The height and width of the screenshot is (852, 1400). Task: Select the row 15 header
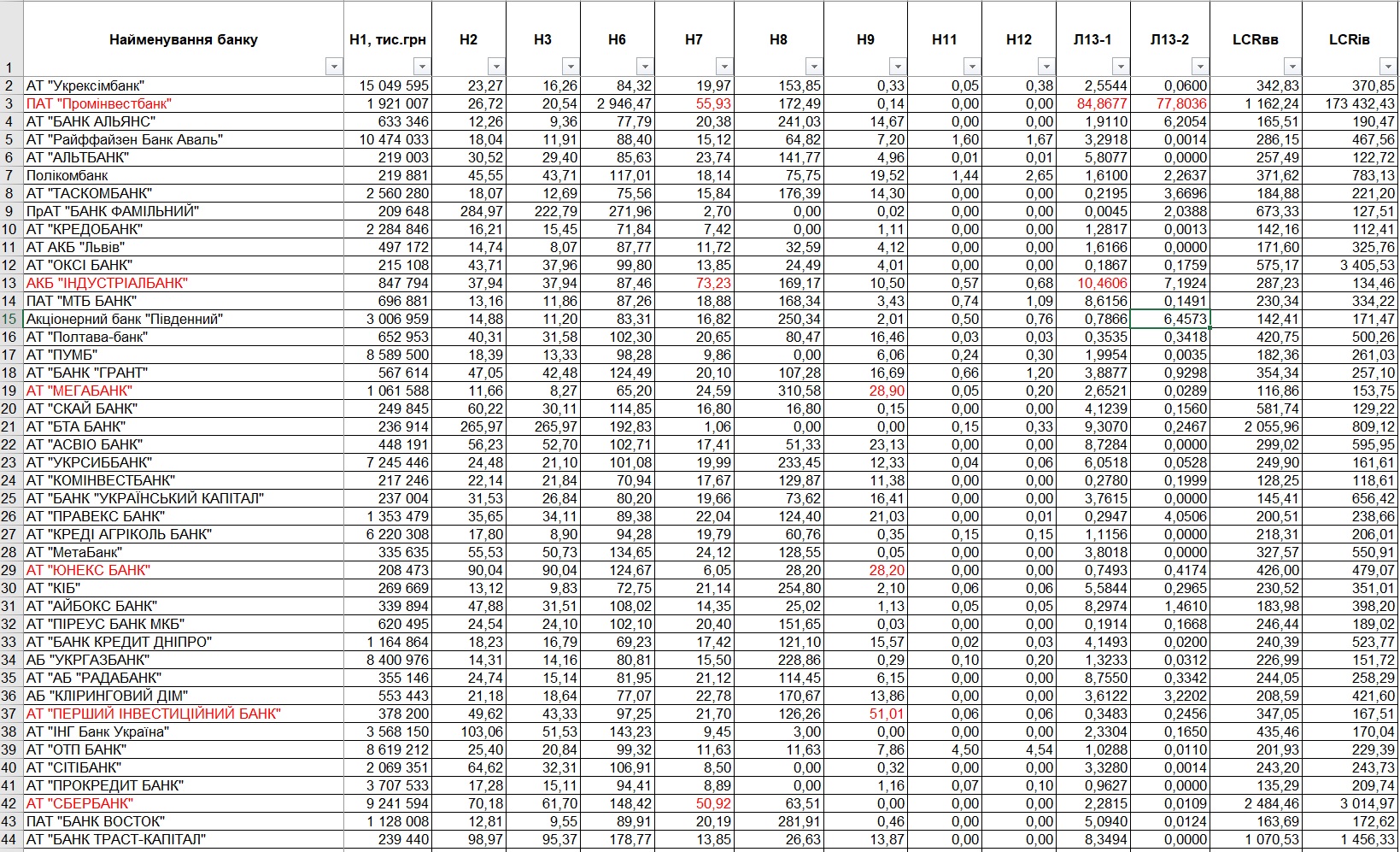(11, 319)
